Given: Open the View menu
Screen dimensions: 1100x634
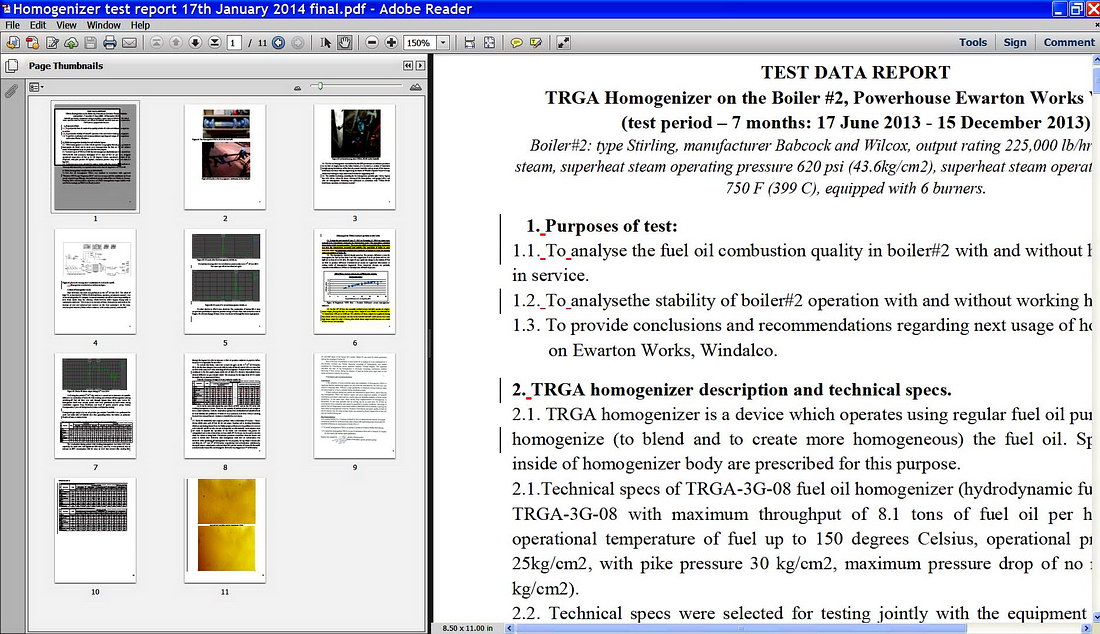Looking at the screenshot, I should coord(67,25).
